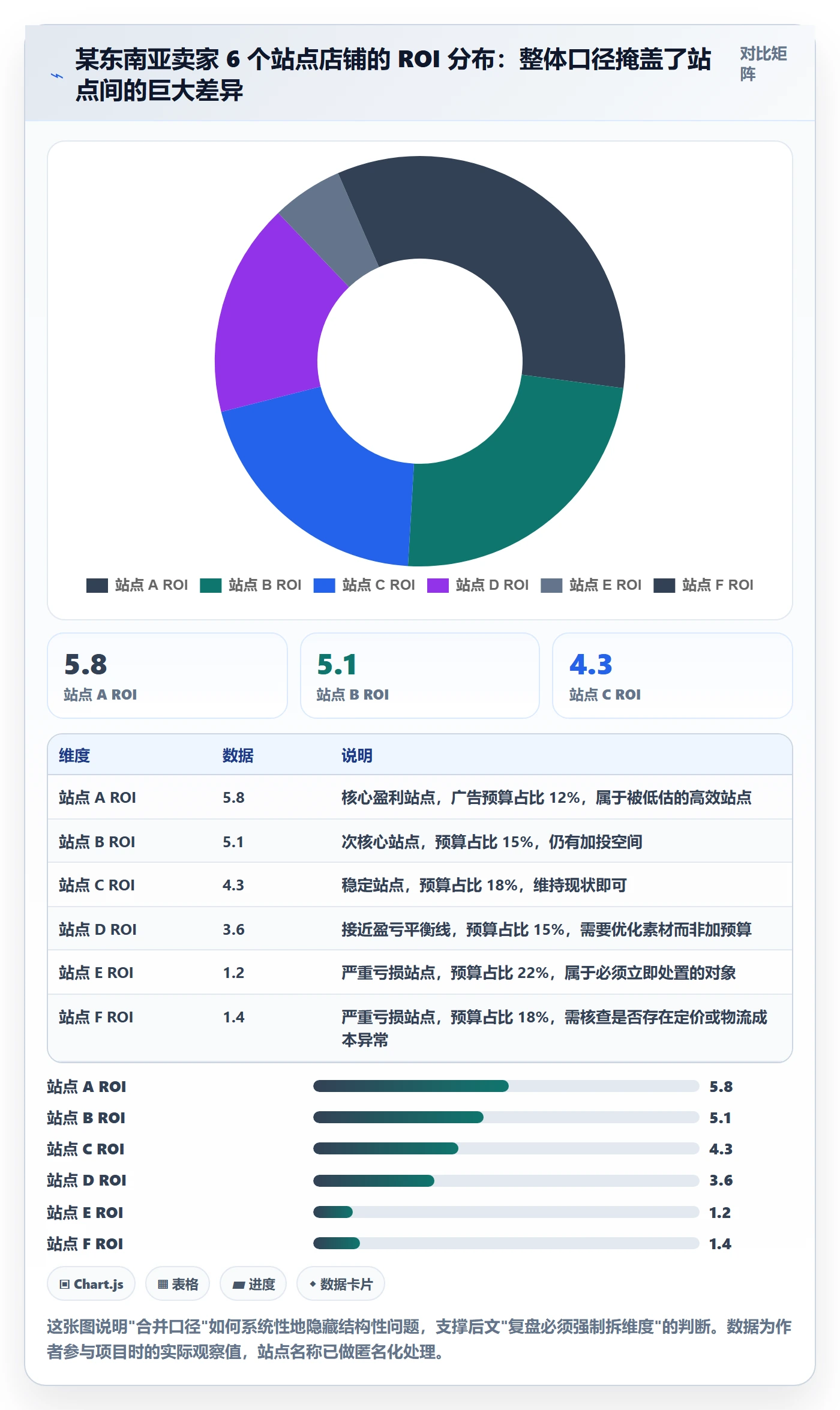840x1410 pixels.
Task: Click the 说明 column header
Action: 357,755
